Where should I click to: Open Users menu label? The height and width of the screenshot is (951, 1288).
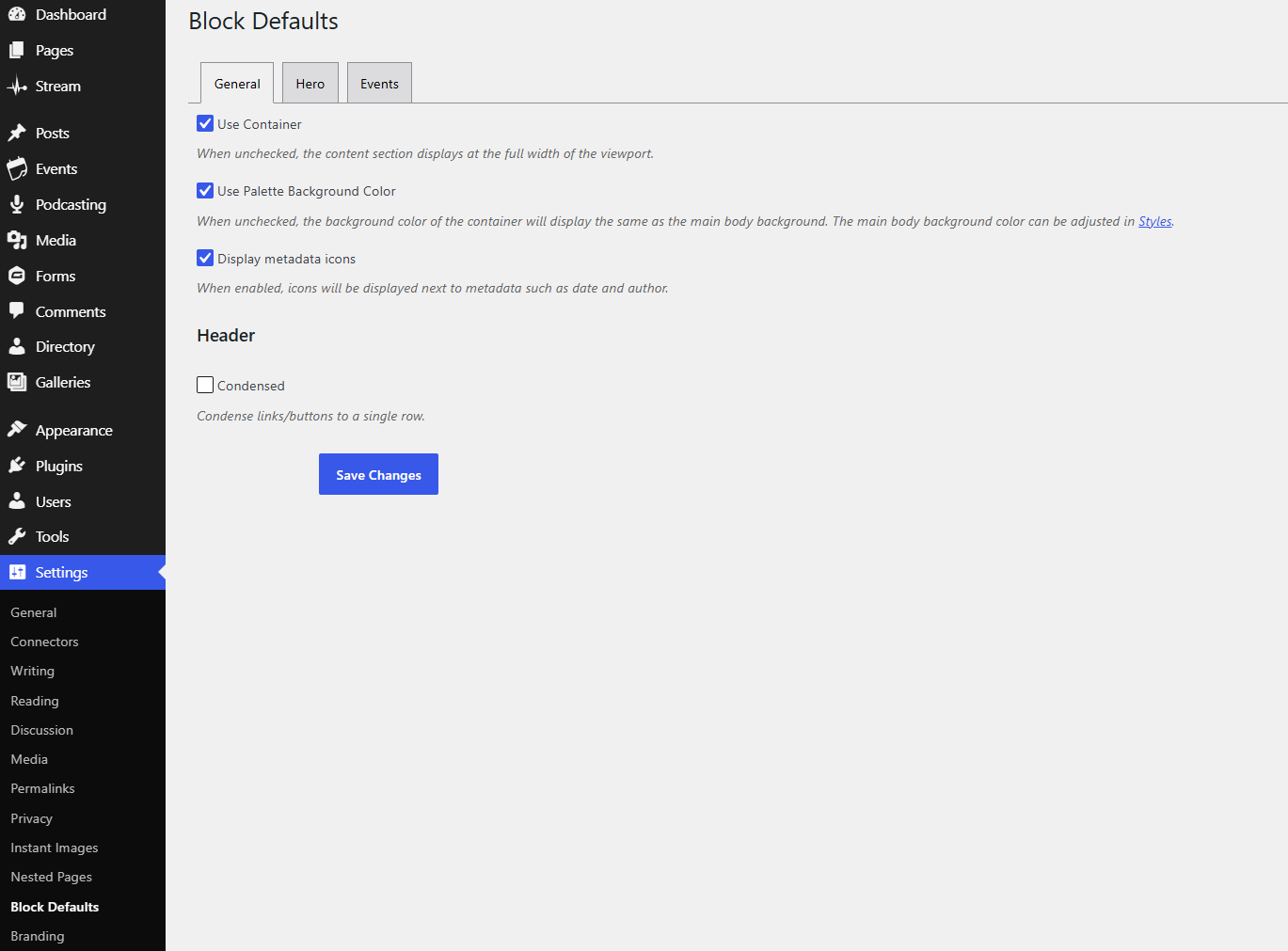pos(54,501)
